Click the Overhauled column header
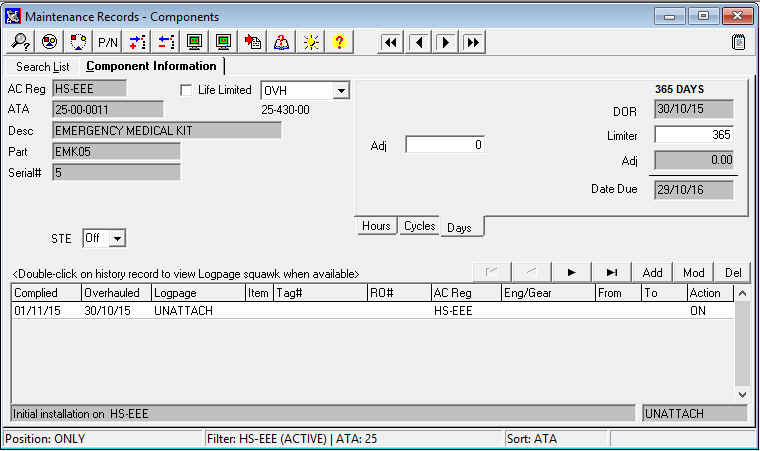 click(116, 293)
